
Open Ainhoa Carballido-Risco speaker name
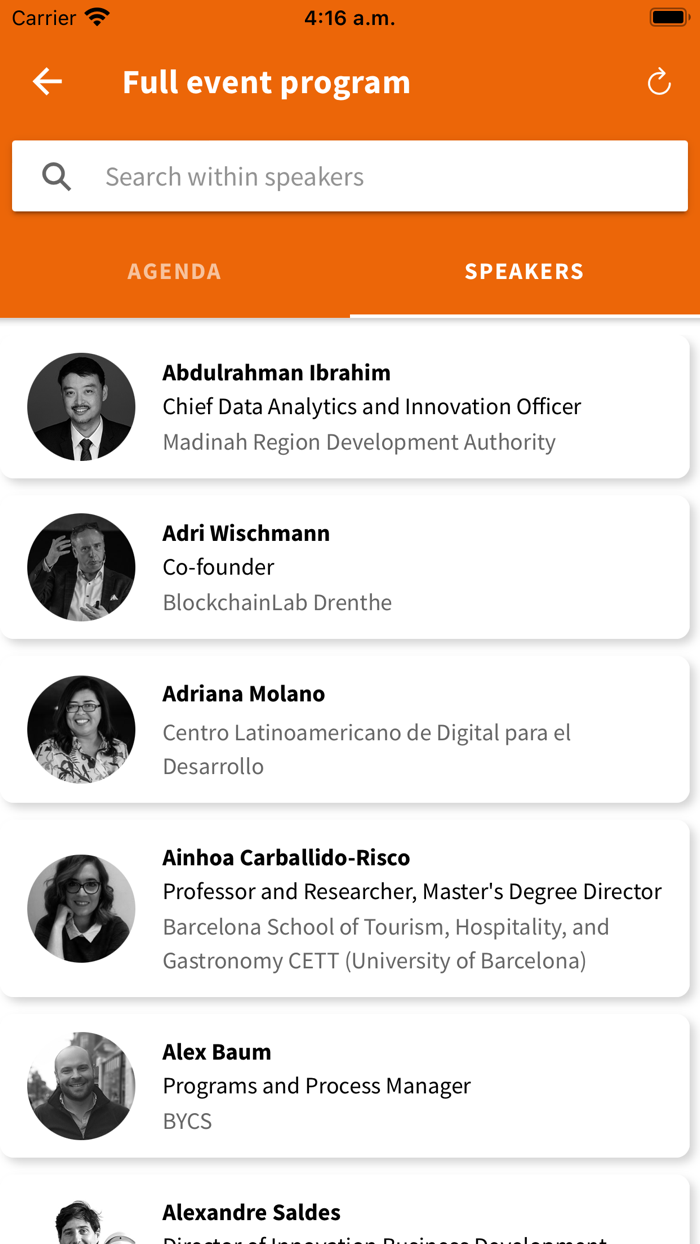point(286,857)
